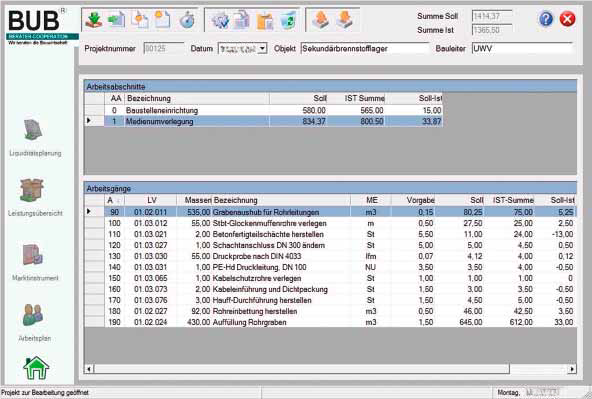Click ME cell lfm
The image size is (592, 399).
point(371,256)
